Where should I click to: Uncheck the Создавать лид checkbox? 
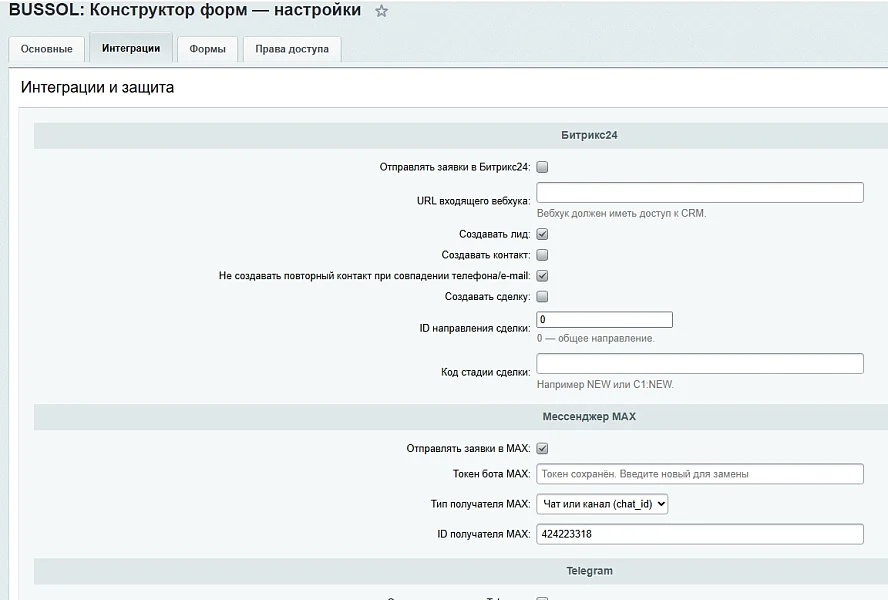[x=542, y=234]
